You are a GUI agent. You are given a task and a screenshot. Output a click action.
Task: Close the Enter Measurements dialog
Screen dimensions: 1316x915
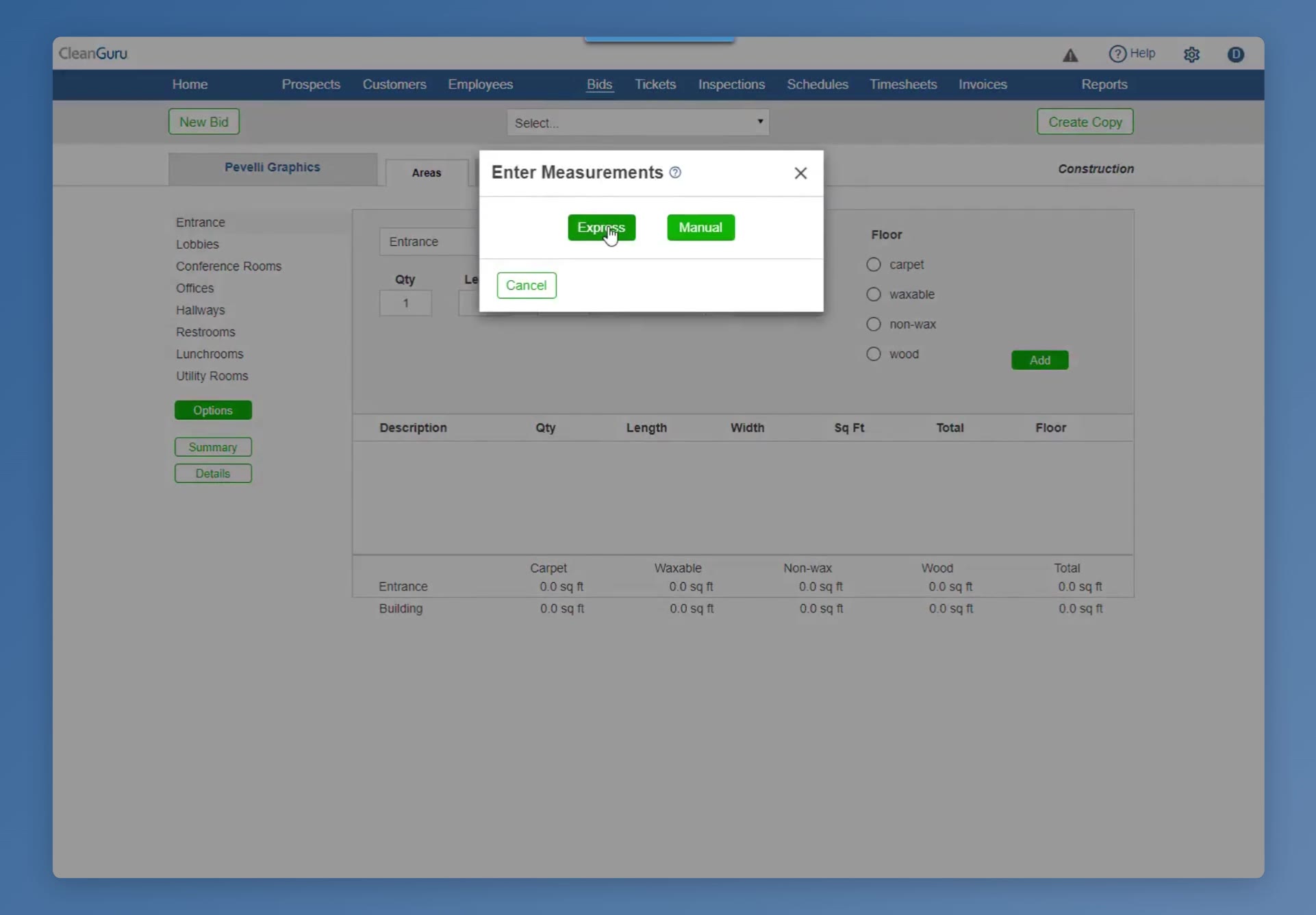pos(800,173)
